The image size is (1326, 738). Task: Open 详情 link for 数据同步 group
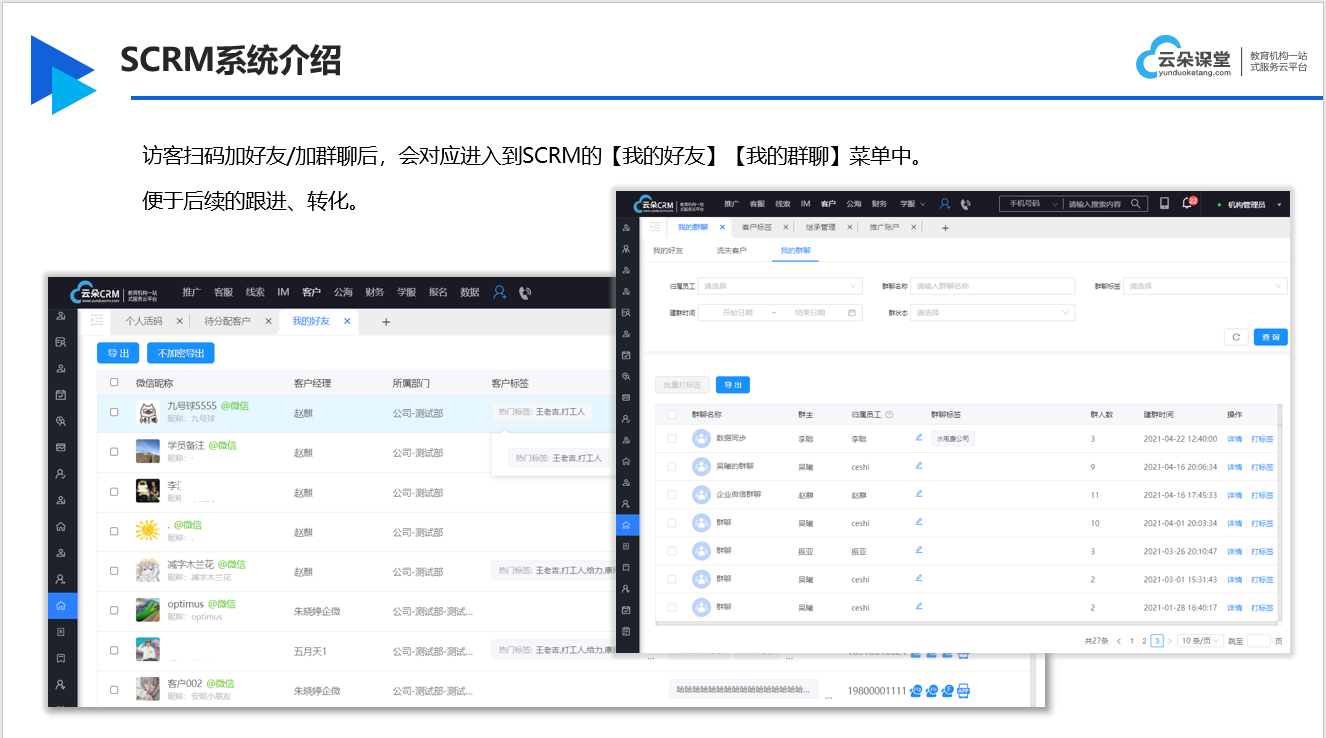click(1234, 439)
